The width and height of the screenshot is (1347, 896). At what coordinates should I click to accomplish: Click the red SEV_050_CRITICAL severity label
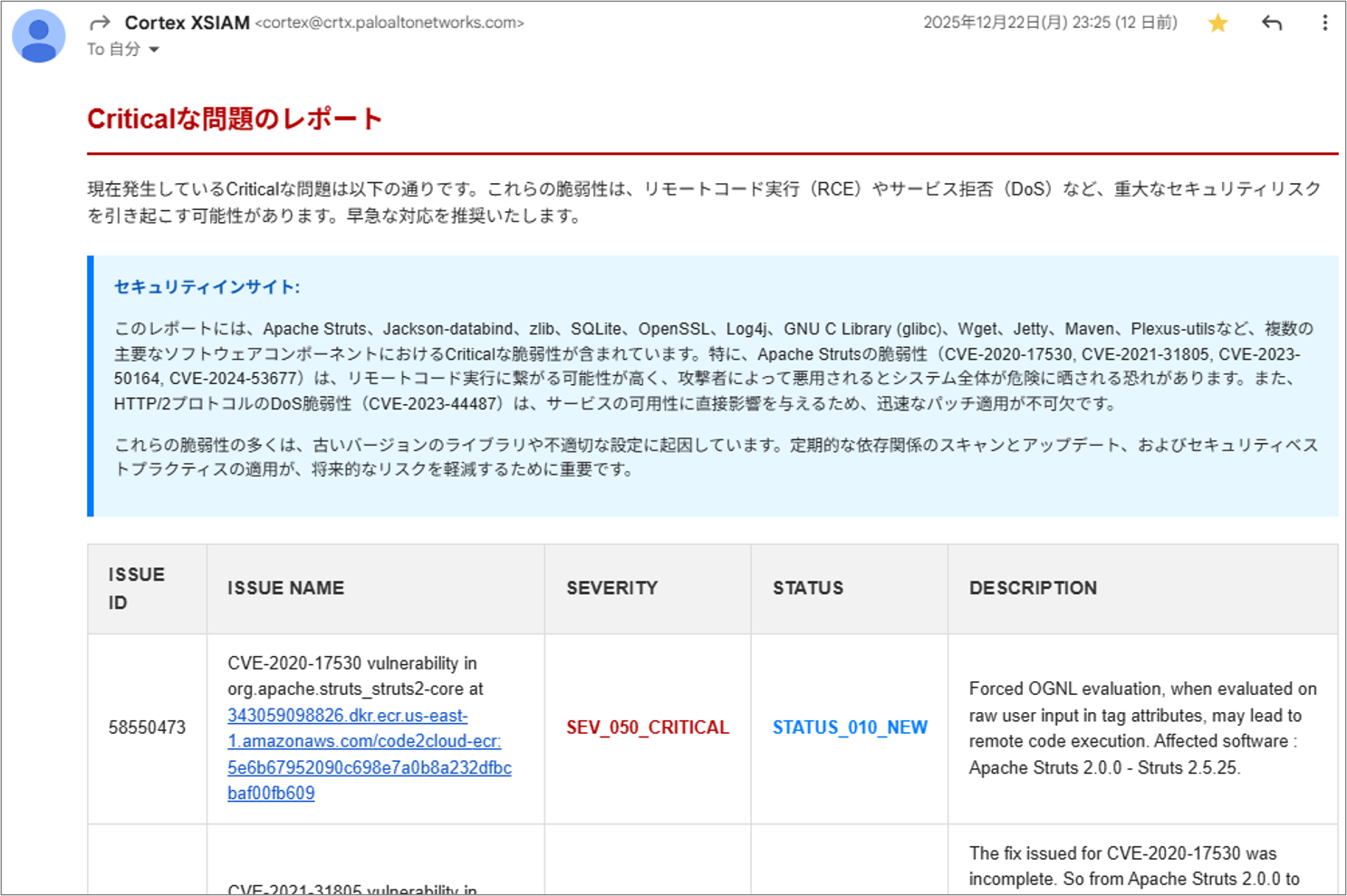pyautogui.click(x=648, y=727)
